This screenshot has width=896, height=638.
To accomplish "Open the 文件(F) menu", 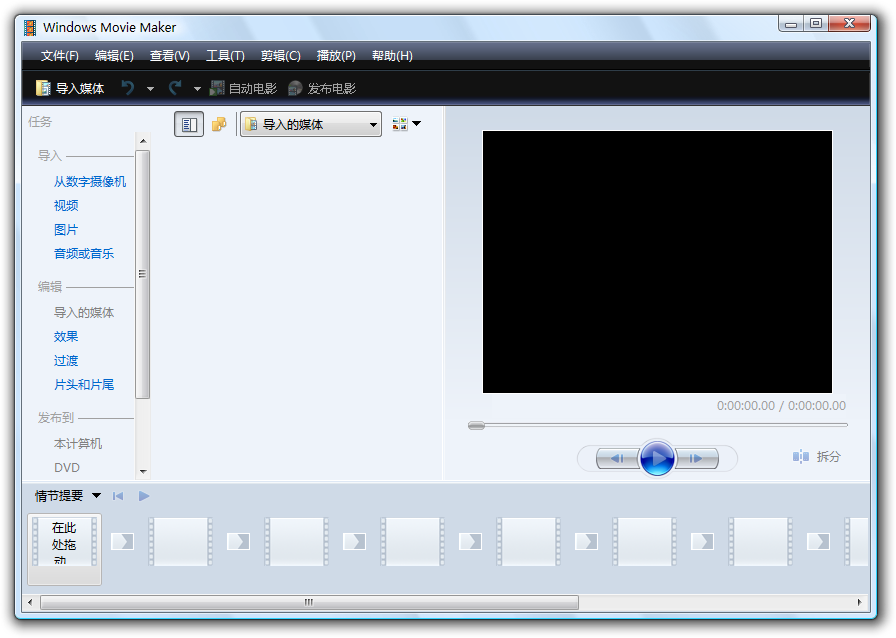I will 59,55.
